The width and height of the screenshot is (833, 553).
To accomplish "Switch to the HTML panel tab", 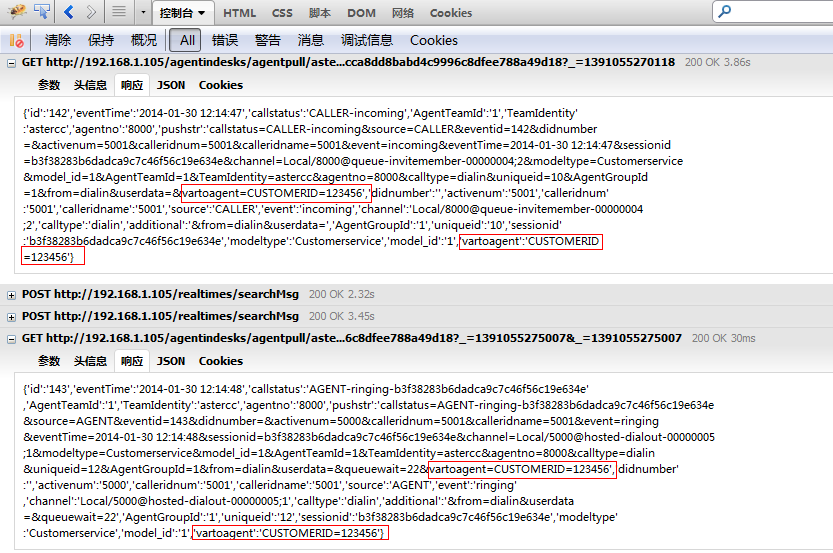I will (239, 13).
